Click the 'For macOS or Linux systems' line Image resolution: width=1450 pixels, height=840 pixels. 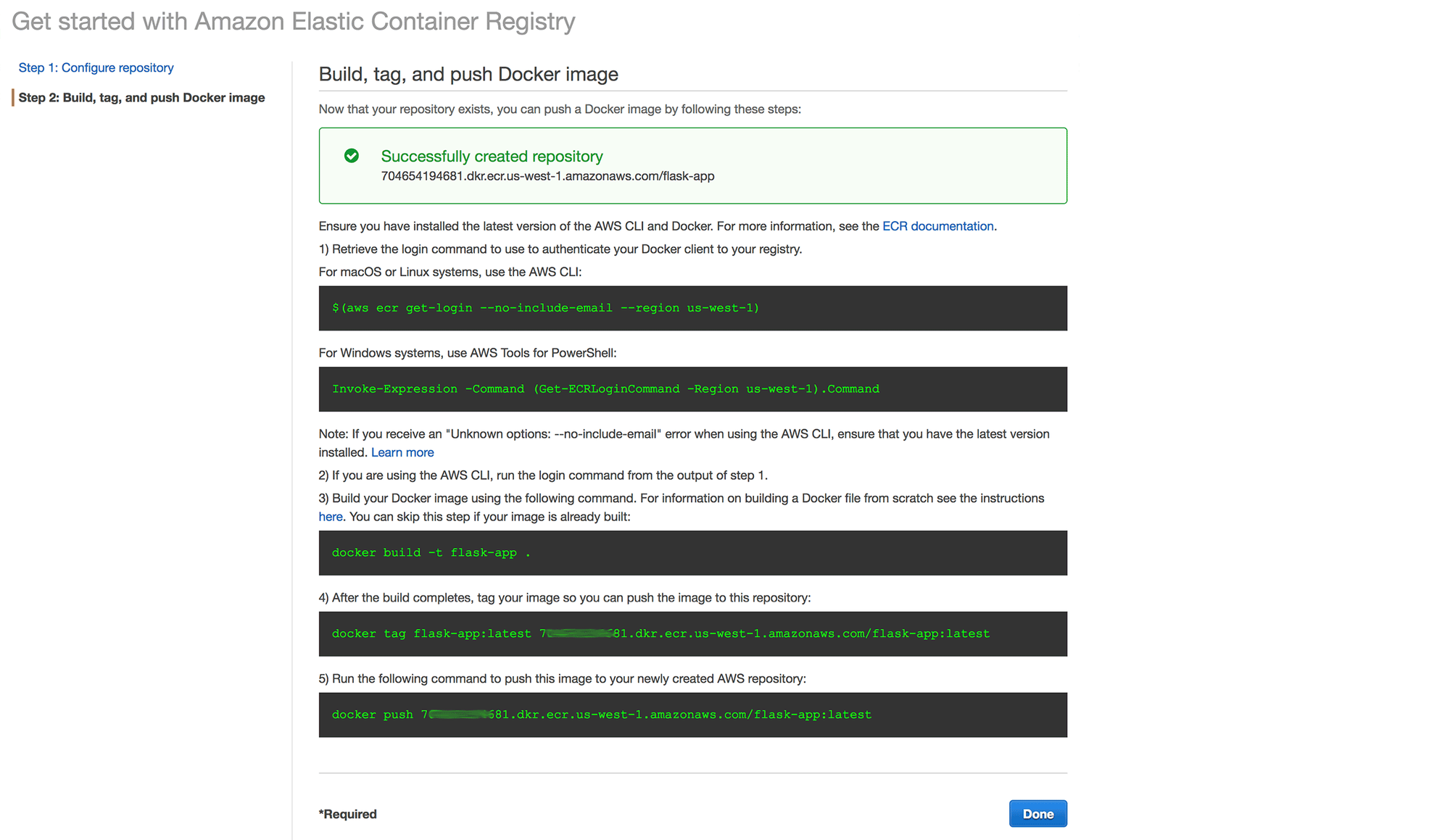tap(450, 272)
